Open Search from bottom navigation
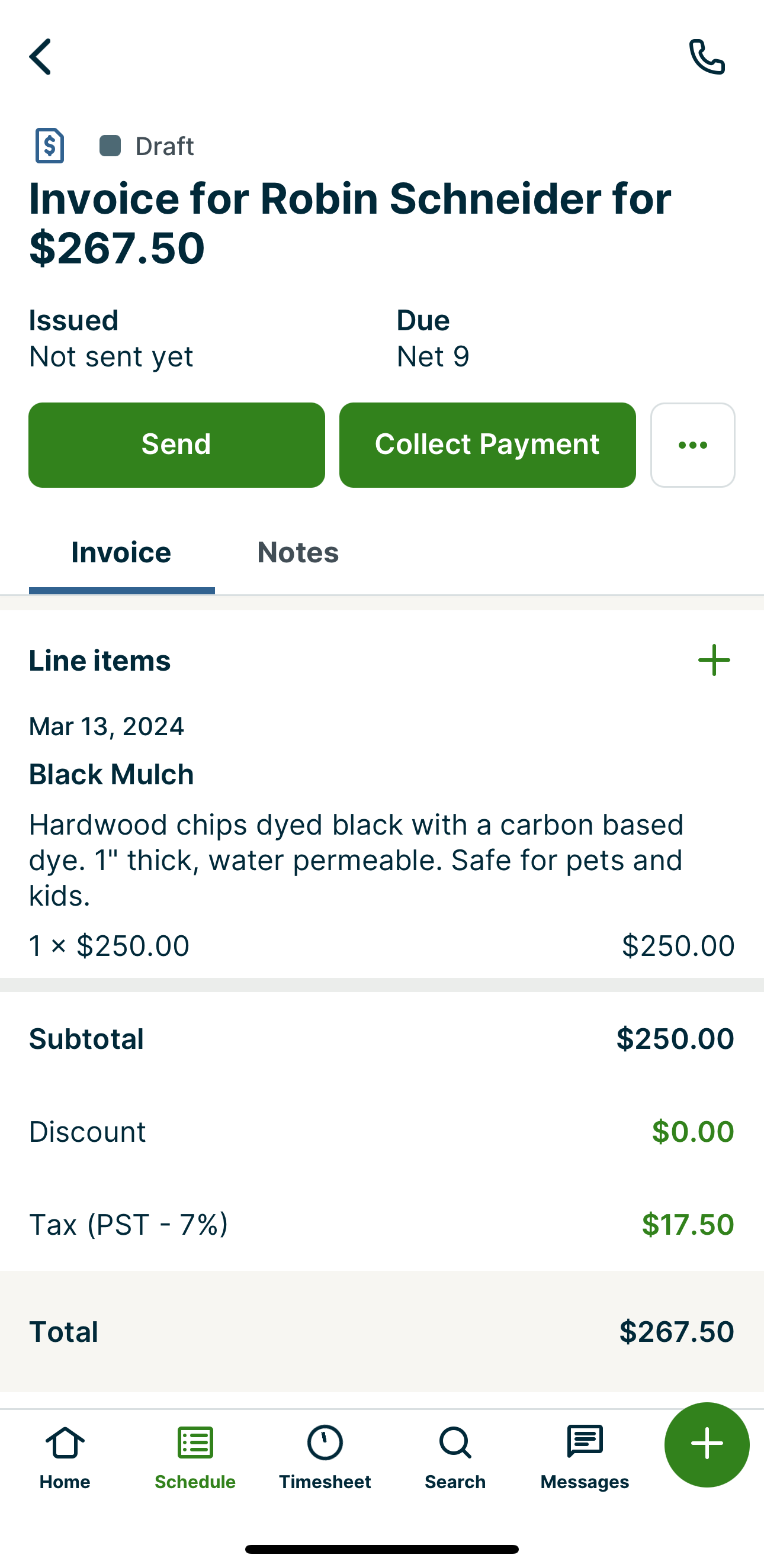 455,1457
